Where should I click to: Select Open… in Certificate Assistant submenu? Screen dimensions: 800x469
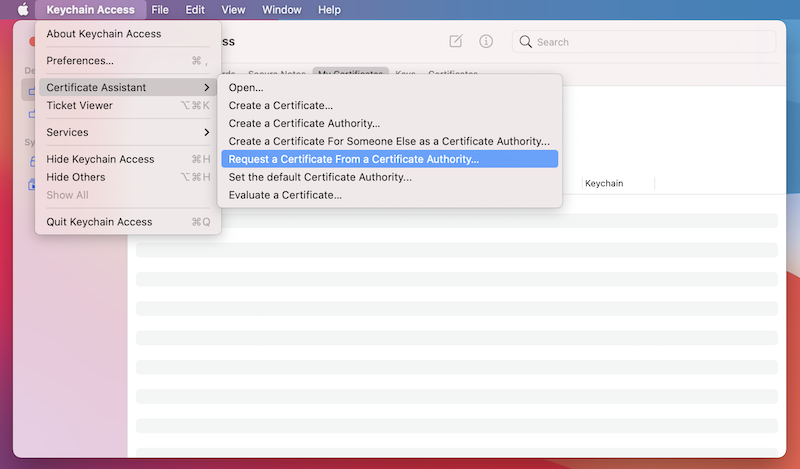click(x=390, y=87)
